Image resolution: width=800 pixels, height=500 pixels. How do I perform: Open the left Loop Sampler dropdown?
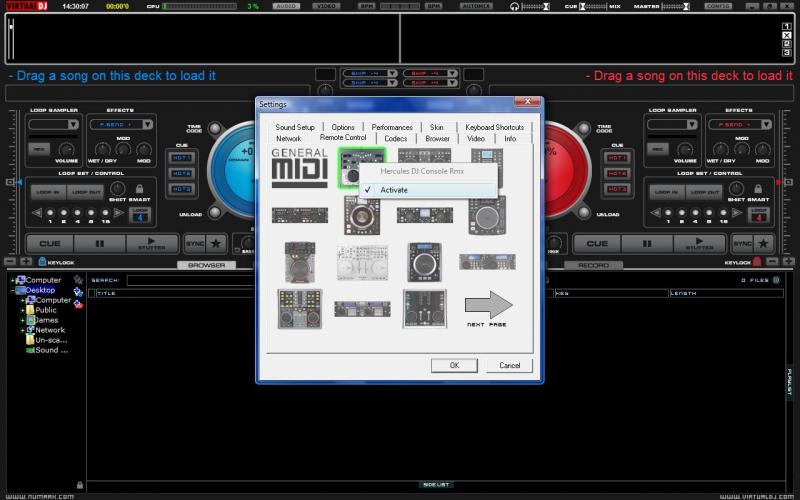(73, 124)
